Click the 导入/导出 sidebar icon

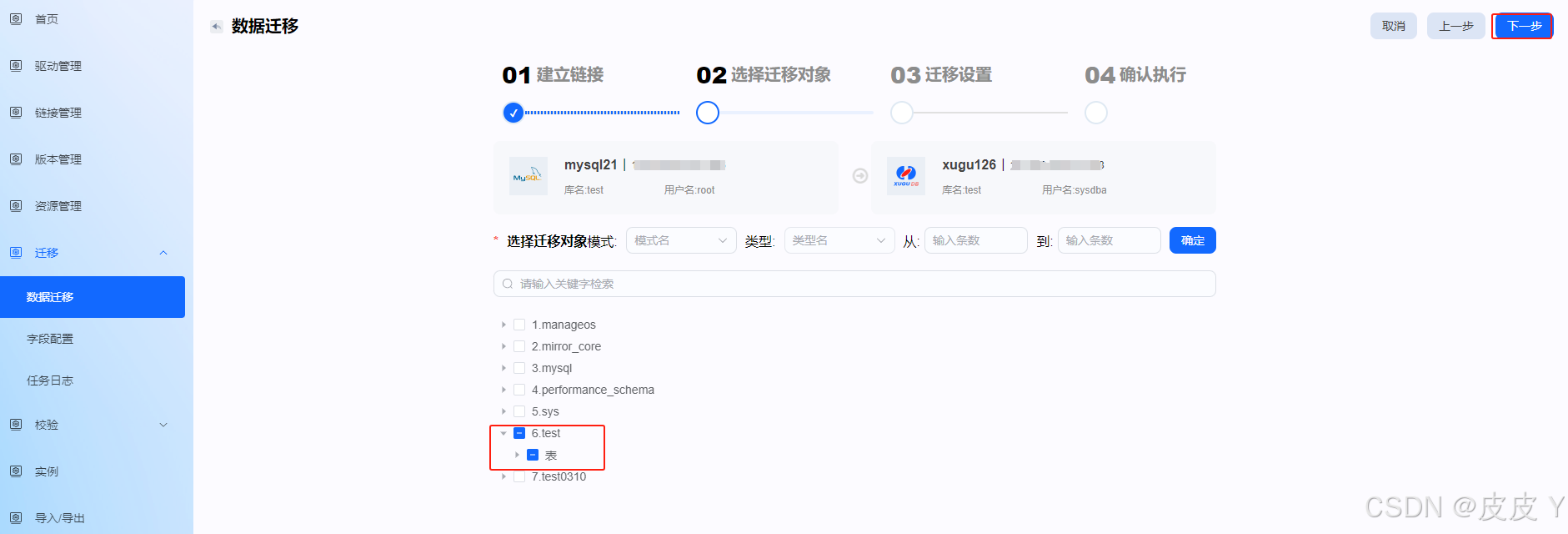[16, 517]
